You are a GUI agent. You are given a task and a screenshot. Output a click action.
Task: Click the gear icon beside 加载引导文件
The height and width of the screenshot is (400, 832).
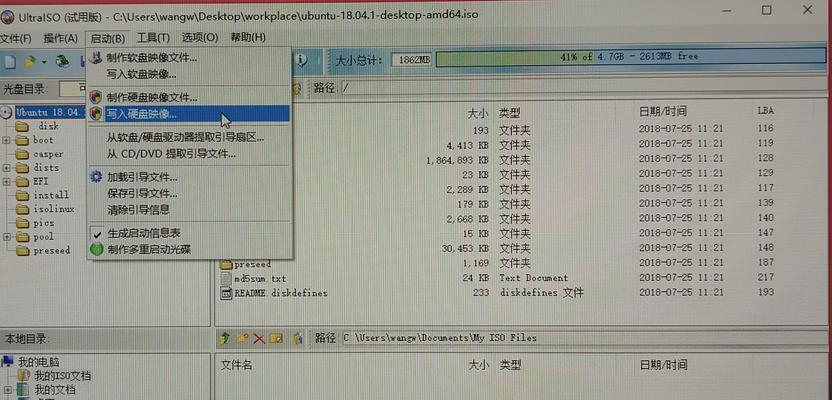point(96,177)
